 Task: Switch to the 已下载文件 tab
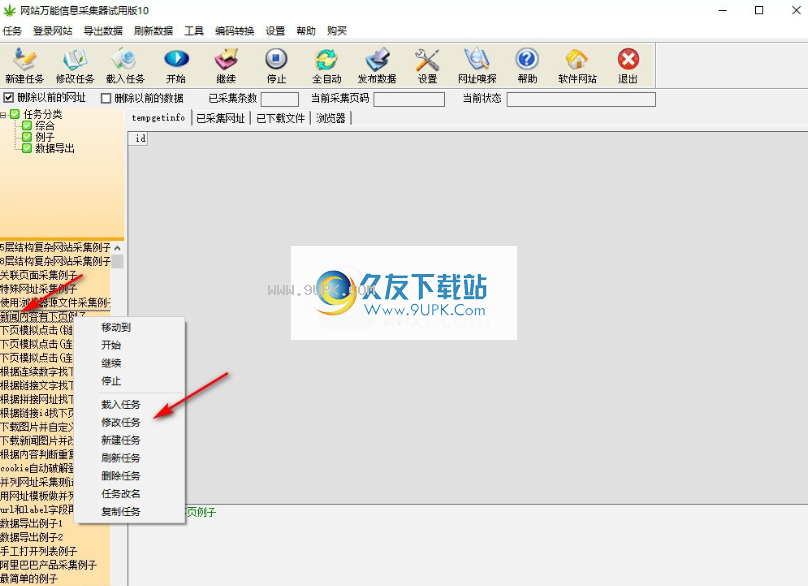pyautogui.click(x=281, y=118)
